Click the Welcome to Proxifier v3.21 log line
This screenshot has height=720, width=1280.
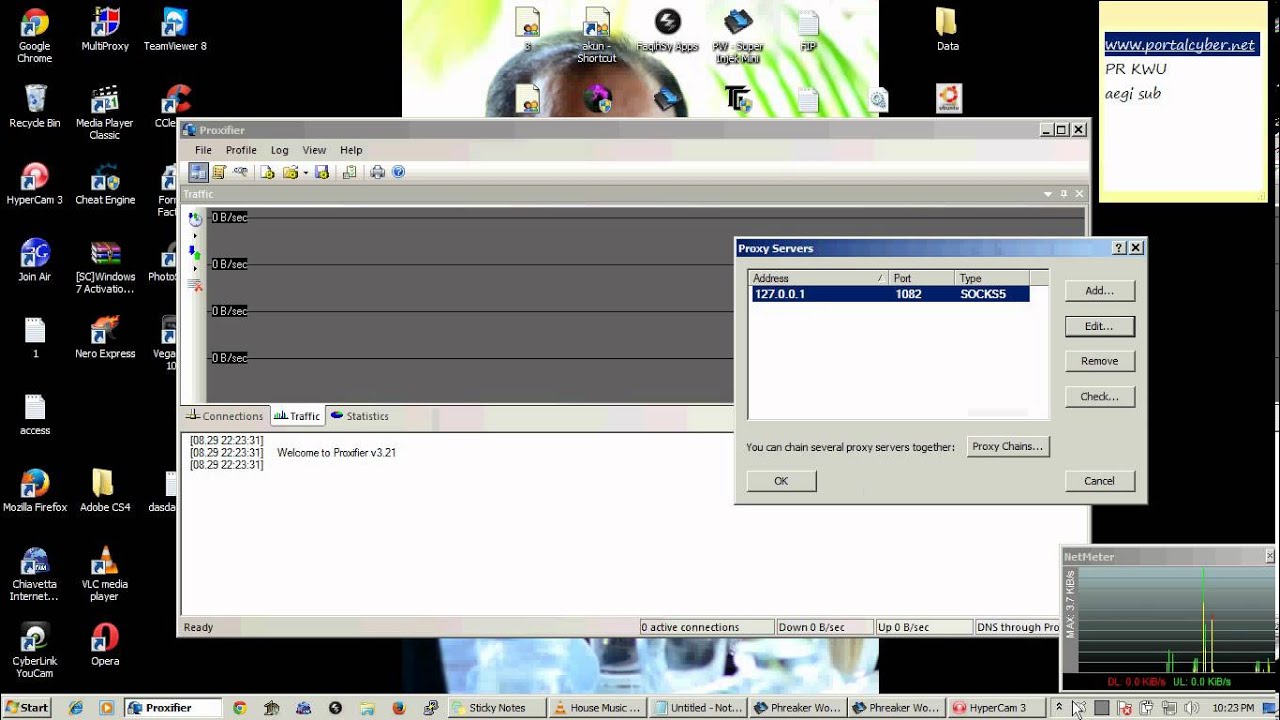pyautogui.click(x=336, y=453)
